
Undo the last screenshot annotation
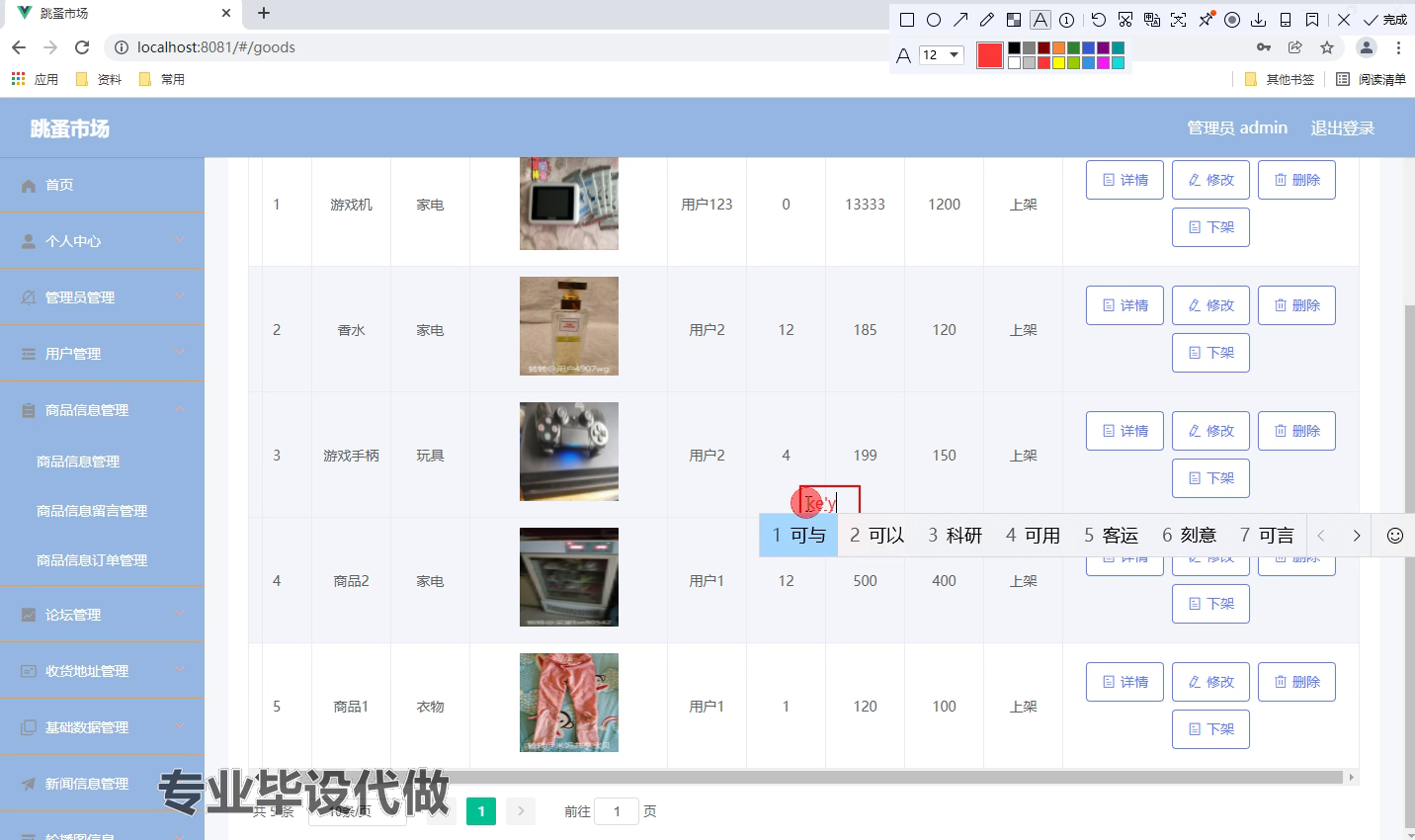1099,20
